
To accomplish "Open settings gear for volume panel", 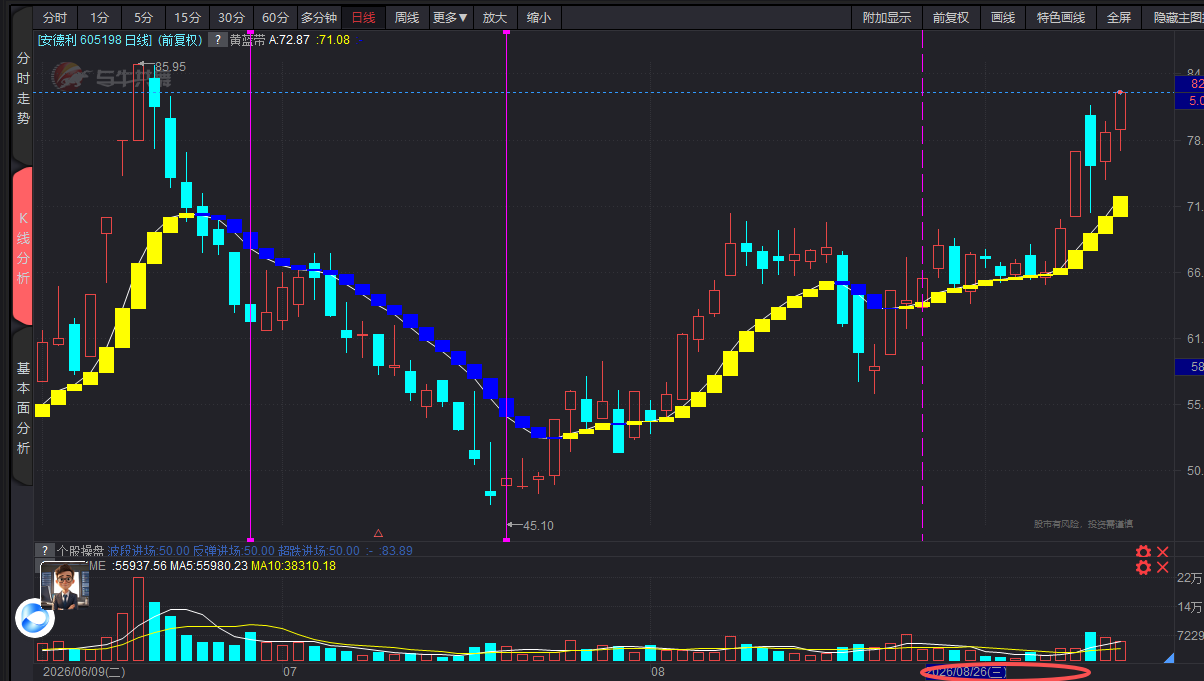I will (1143, 568).
